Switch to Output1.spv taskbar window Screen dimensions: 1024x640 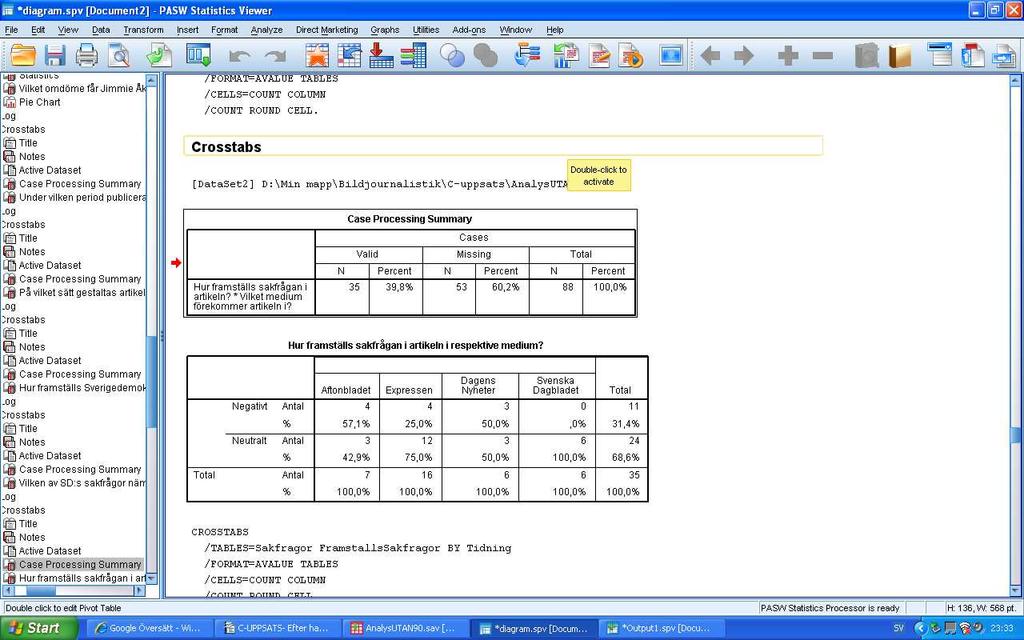[660, 628]
